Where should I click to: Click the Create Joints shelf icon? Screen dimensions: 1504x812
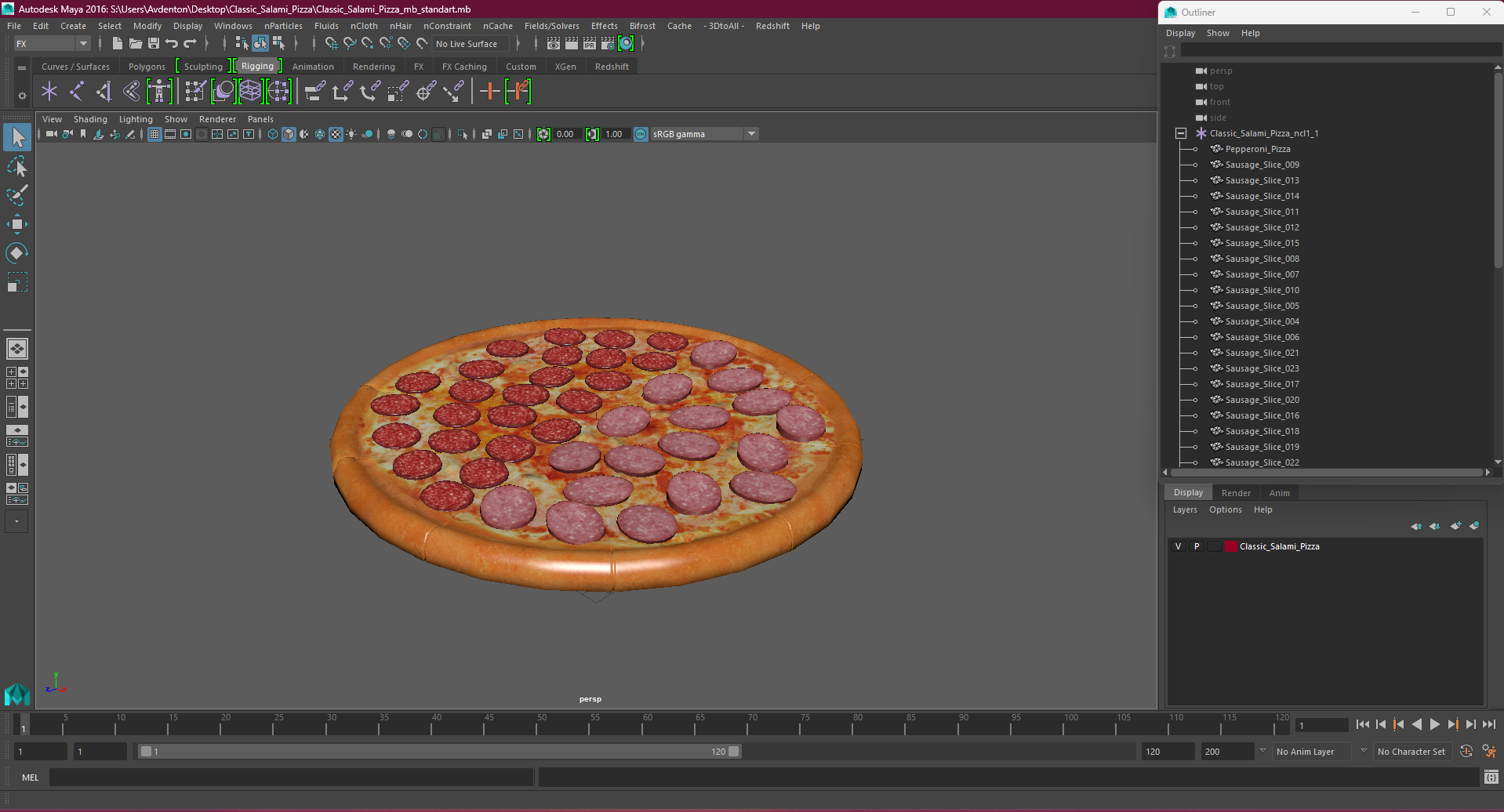(x=77, y=92)
